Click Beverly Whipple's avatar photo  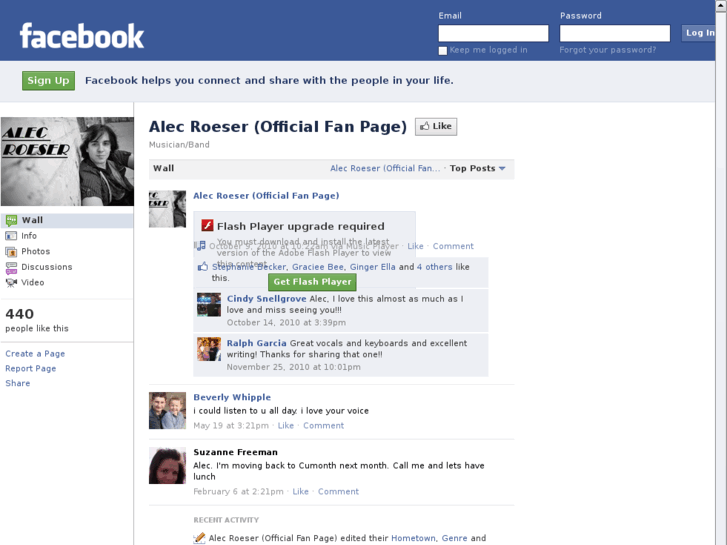click(x=167, y=410)
